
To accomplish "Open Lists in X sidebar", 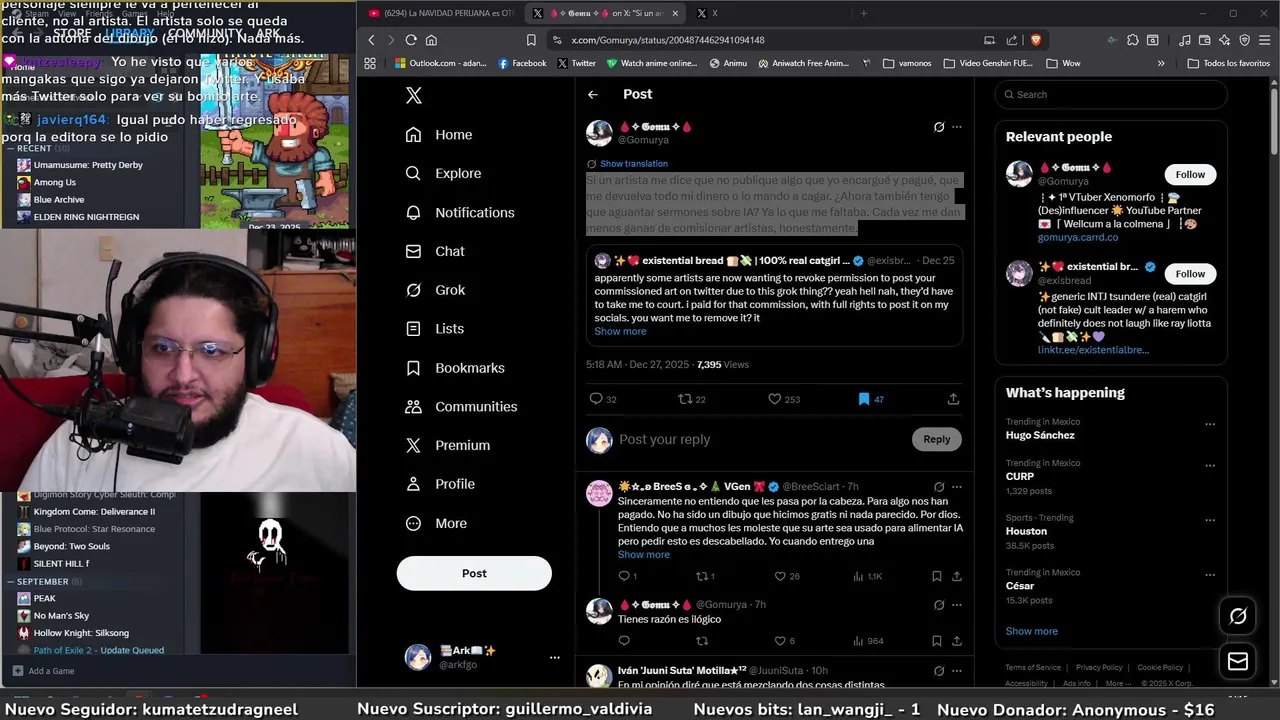I will pos(435,328).
